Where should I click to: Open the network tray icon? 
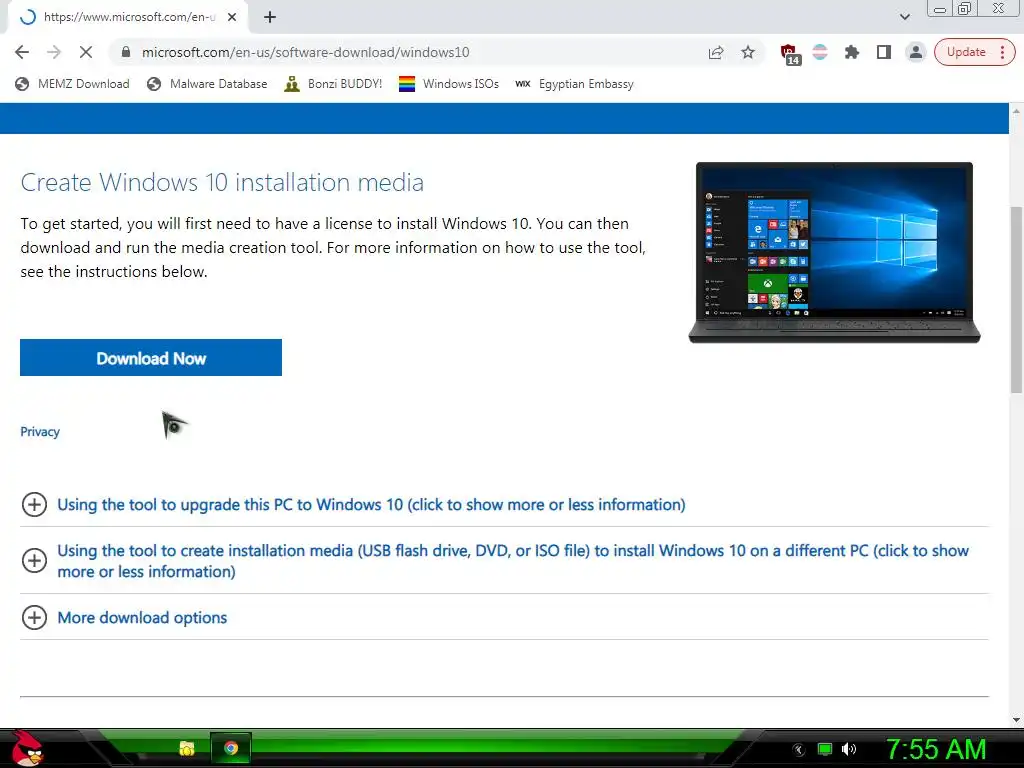pos(825,750)
